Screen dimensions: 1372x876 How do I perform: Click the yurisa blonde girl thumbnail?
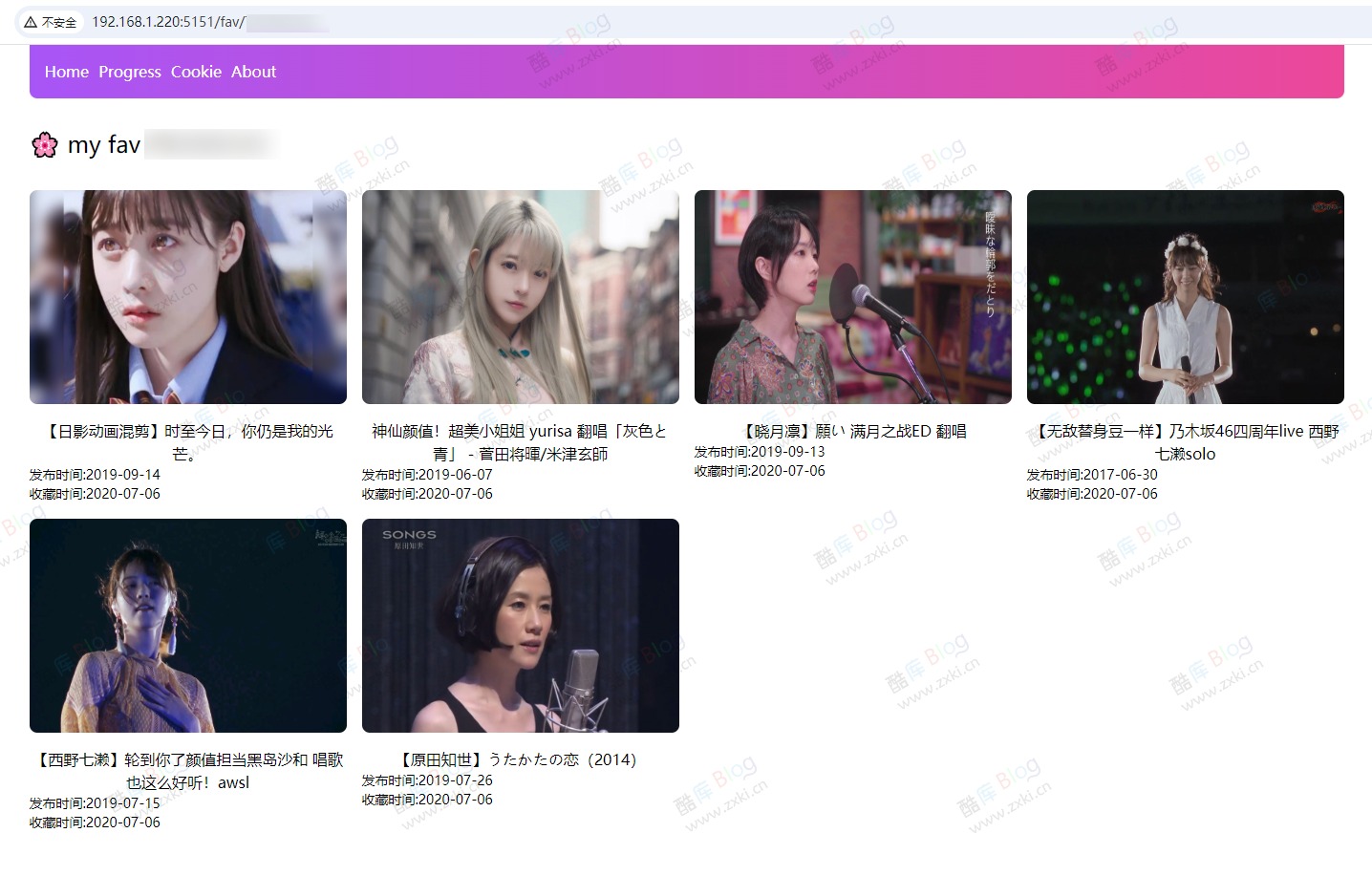(520, 296)
